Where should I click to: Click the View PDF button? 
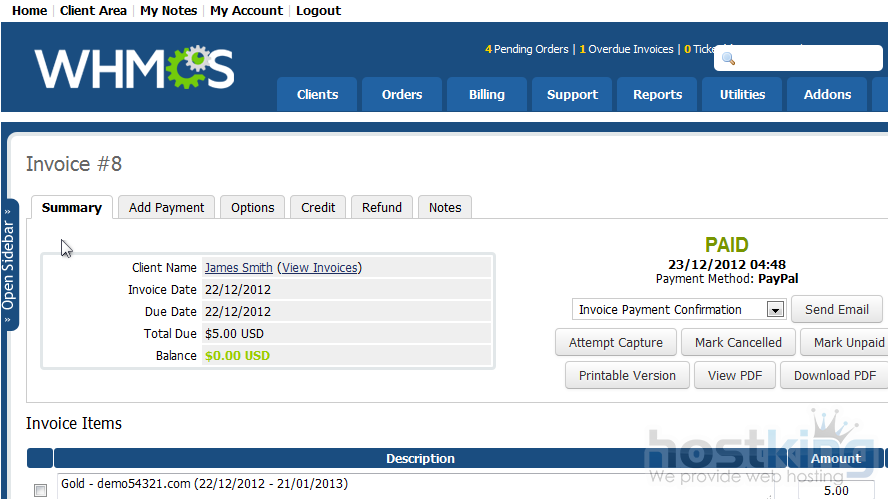[x=735, y=376]
